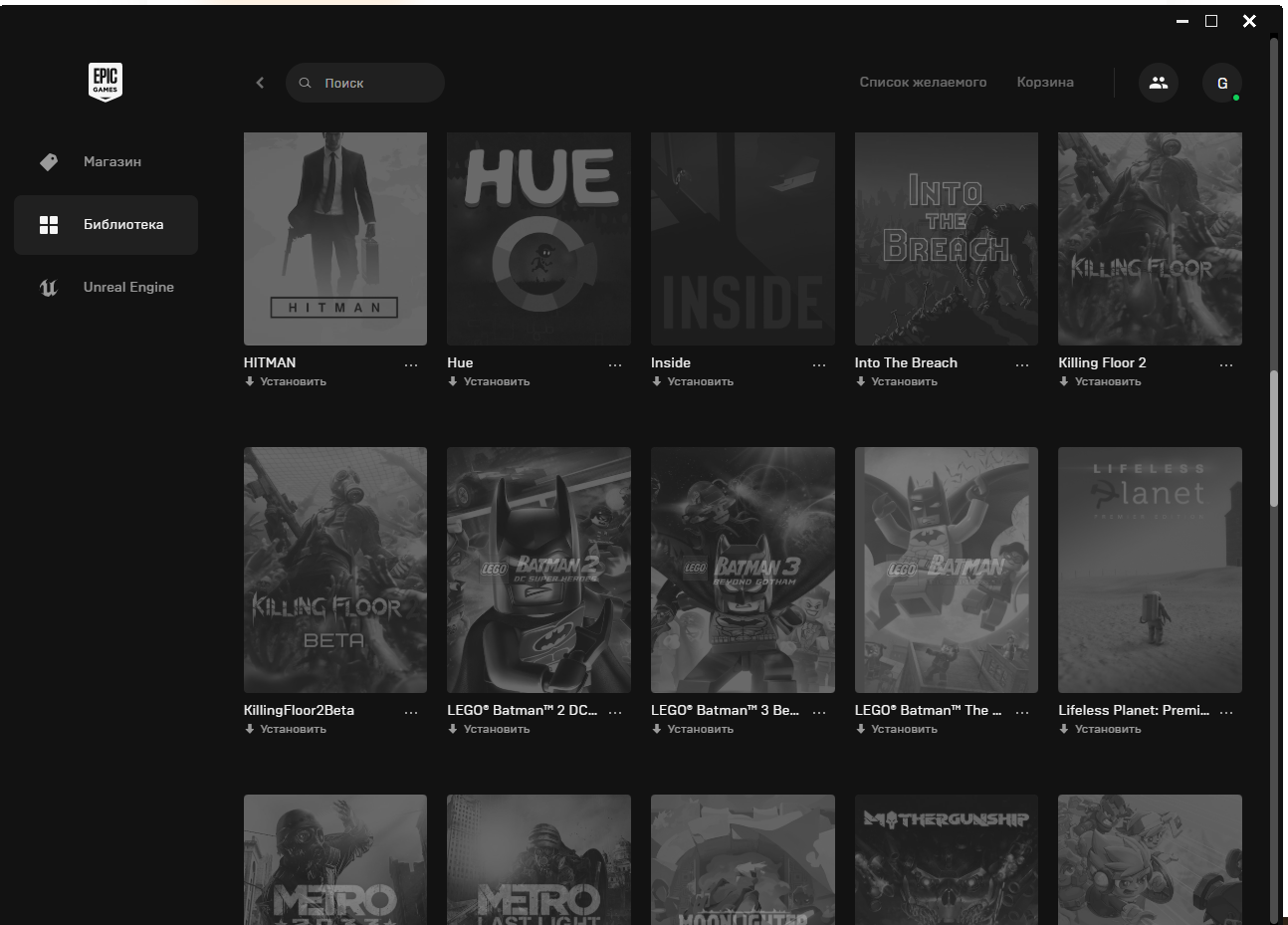
Task: Click the Epic Games logo
Action: click(106, 82)
